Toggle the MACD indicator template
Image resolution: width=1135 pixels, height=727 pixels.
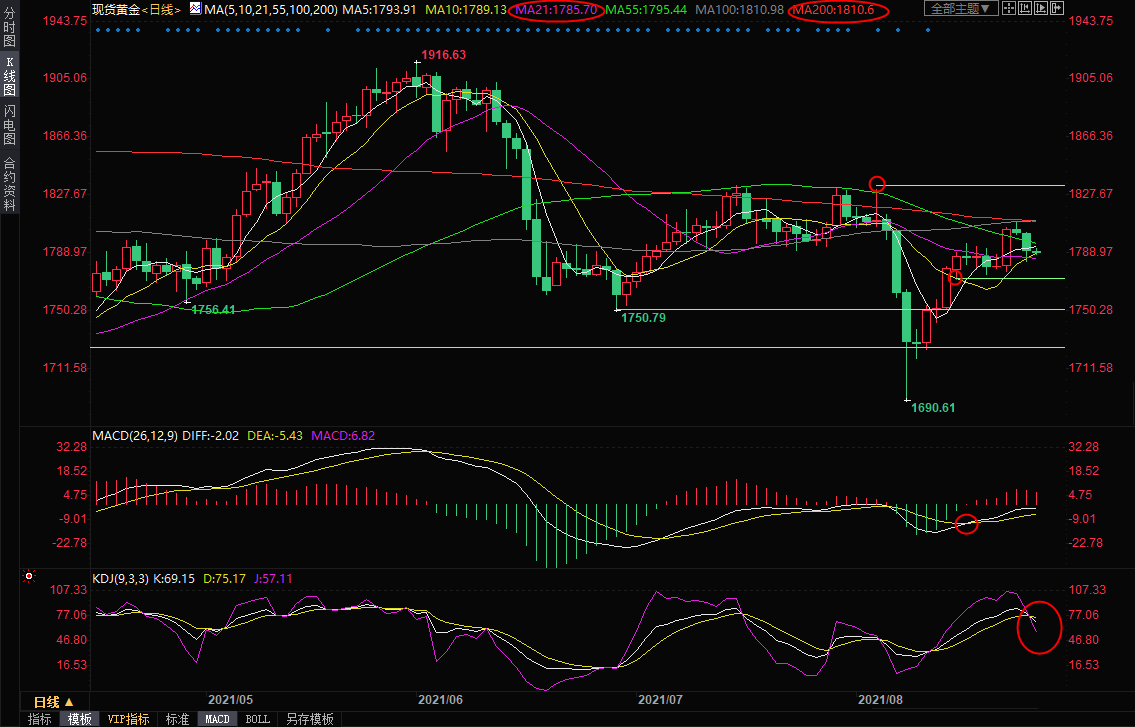point(217,719)
